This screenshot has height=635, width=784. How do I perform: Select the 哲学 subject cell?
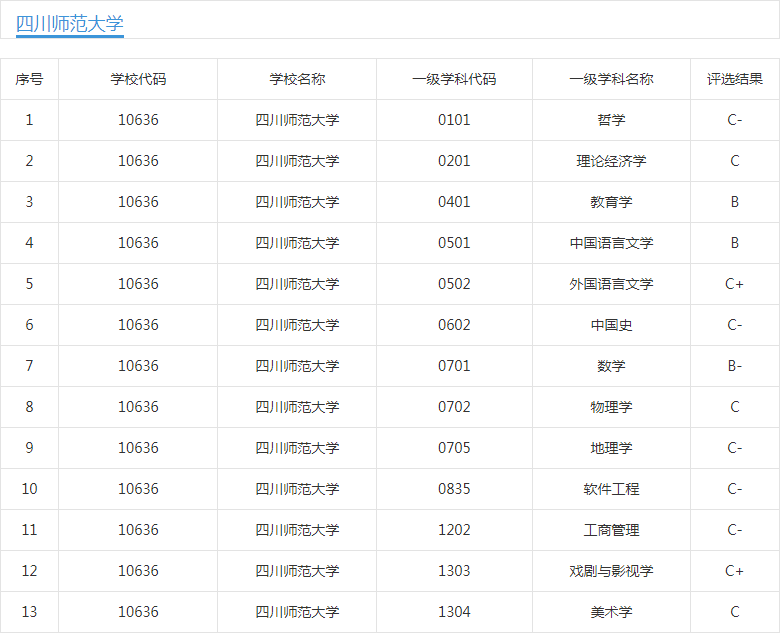pyautogui.click(x=611, y=120)
